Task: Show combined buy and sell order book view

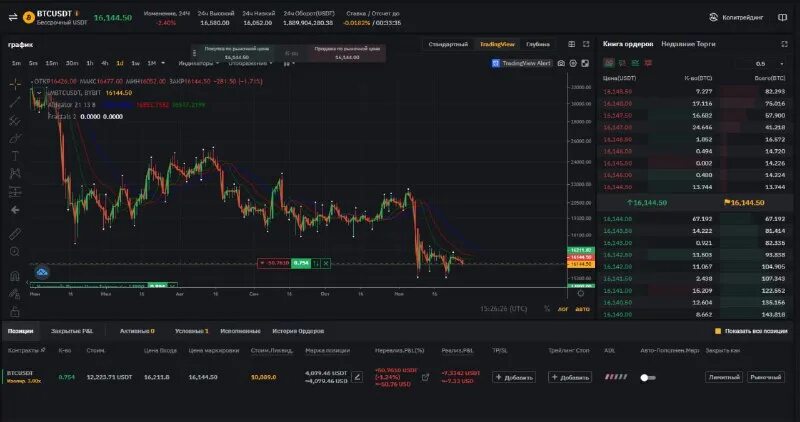Action: tap(609, 63)
